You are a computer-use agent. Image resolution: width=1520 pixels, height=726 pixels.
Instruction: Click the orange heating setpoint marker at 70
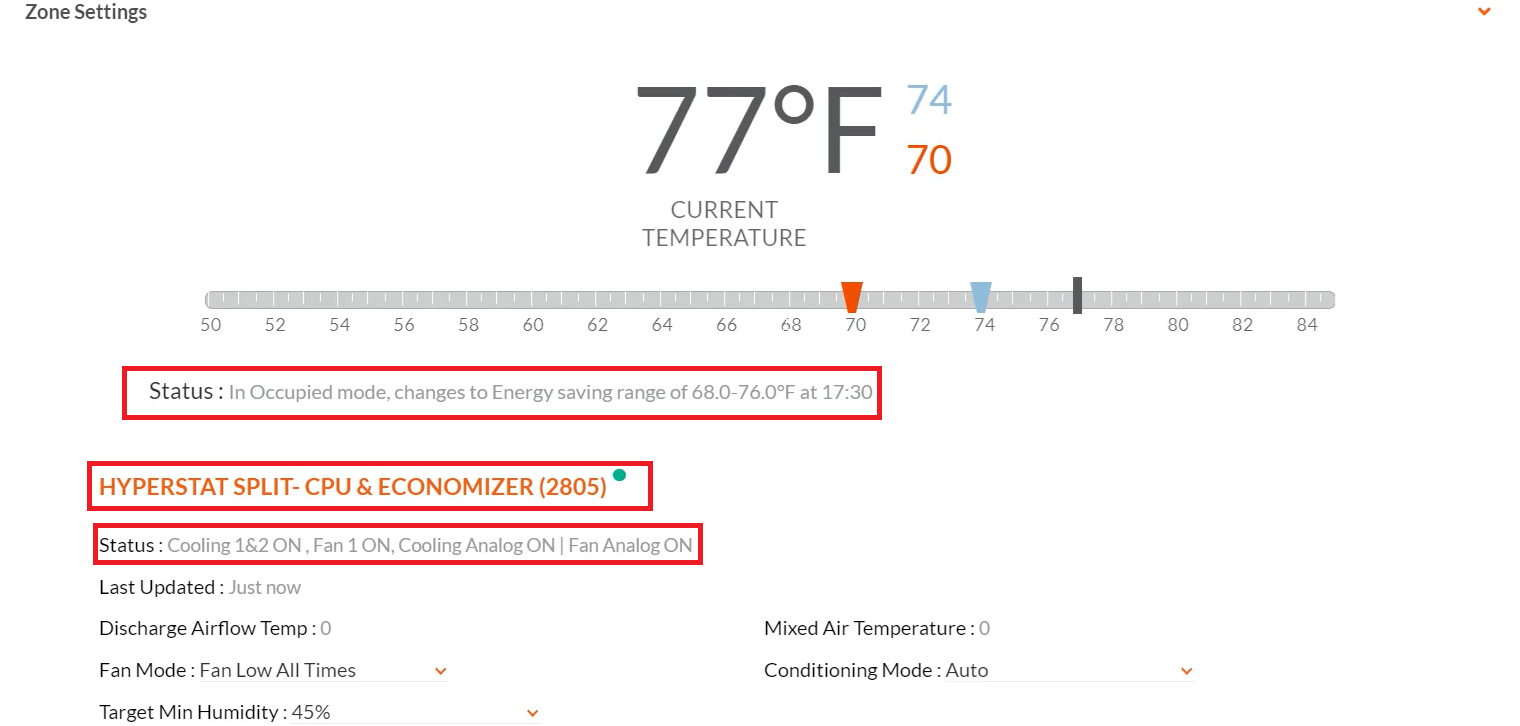853,295
